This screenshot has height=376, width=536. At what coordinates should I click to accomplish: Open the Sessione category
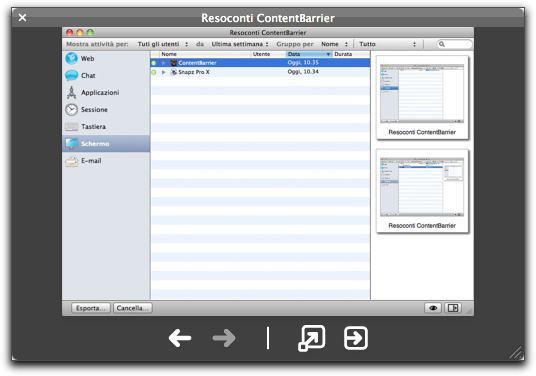106,110
